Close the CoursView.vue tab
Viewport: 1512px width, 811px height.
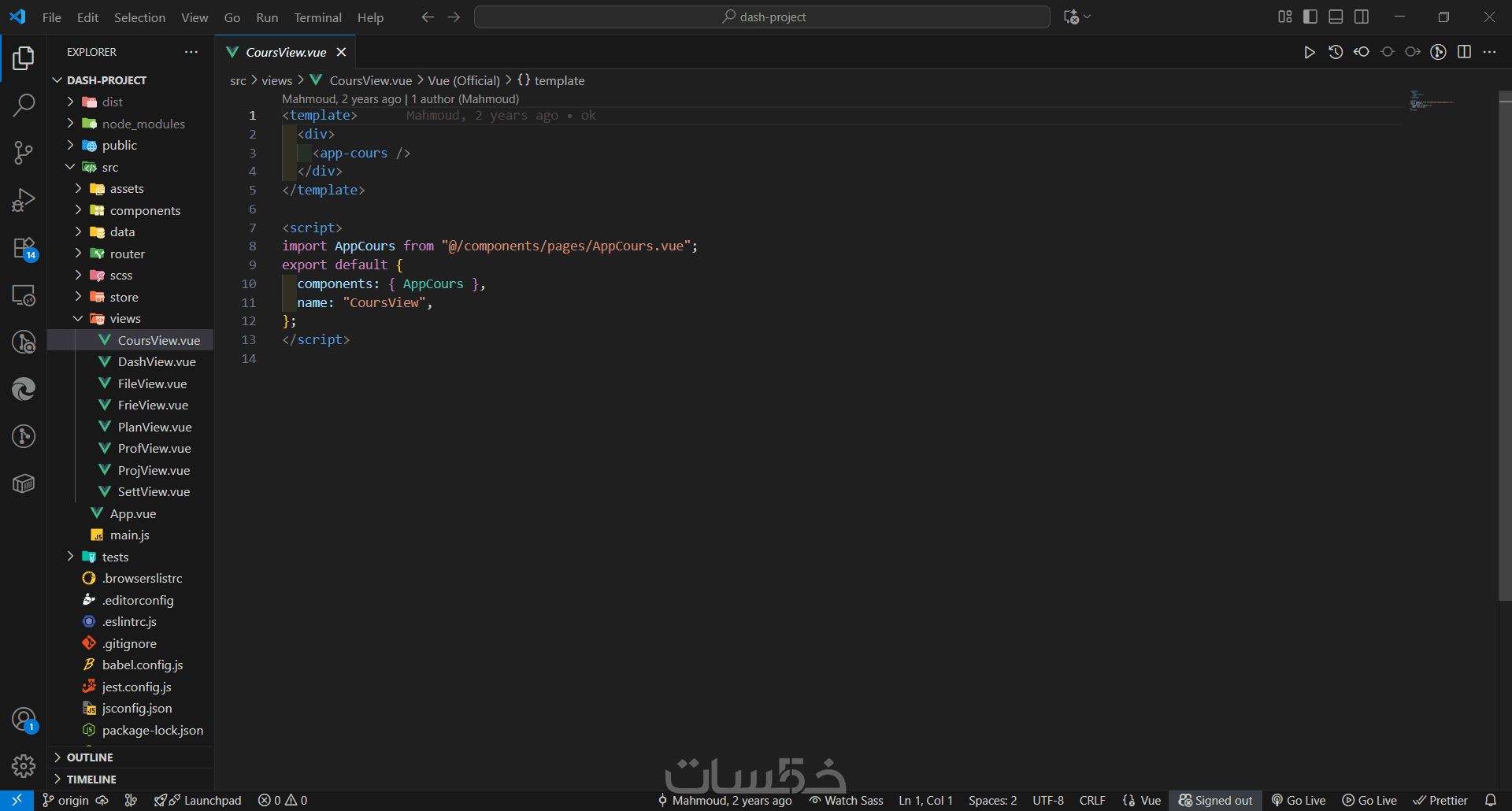tap(342, 52)
